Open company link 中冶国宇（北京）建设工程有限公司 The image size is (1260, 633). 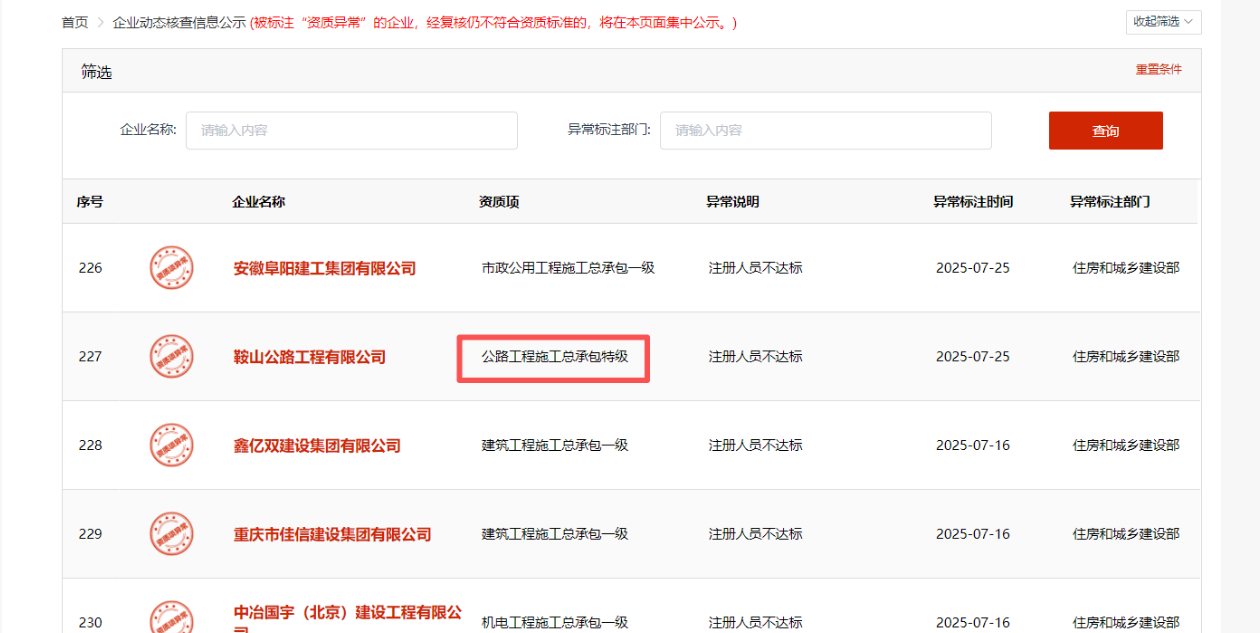pos(347,612)
